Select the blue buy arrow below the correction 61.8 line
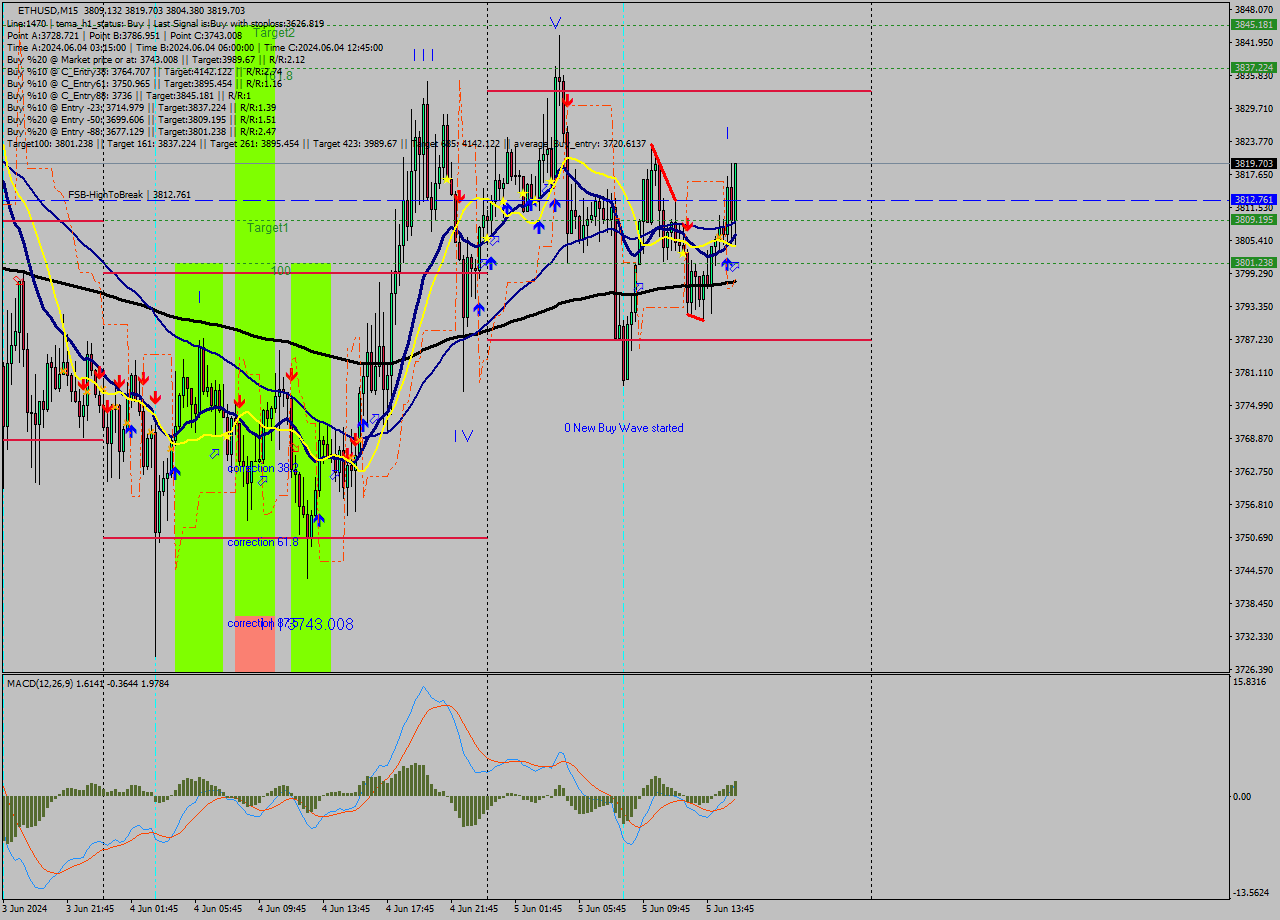 [319, 518]
